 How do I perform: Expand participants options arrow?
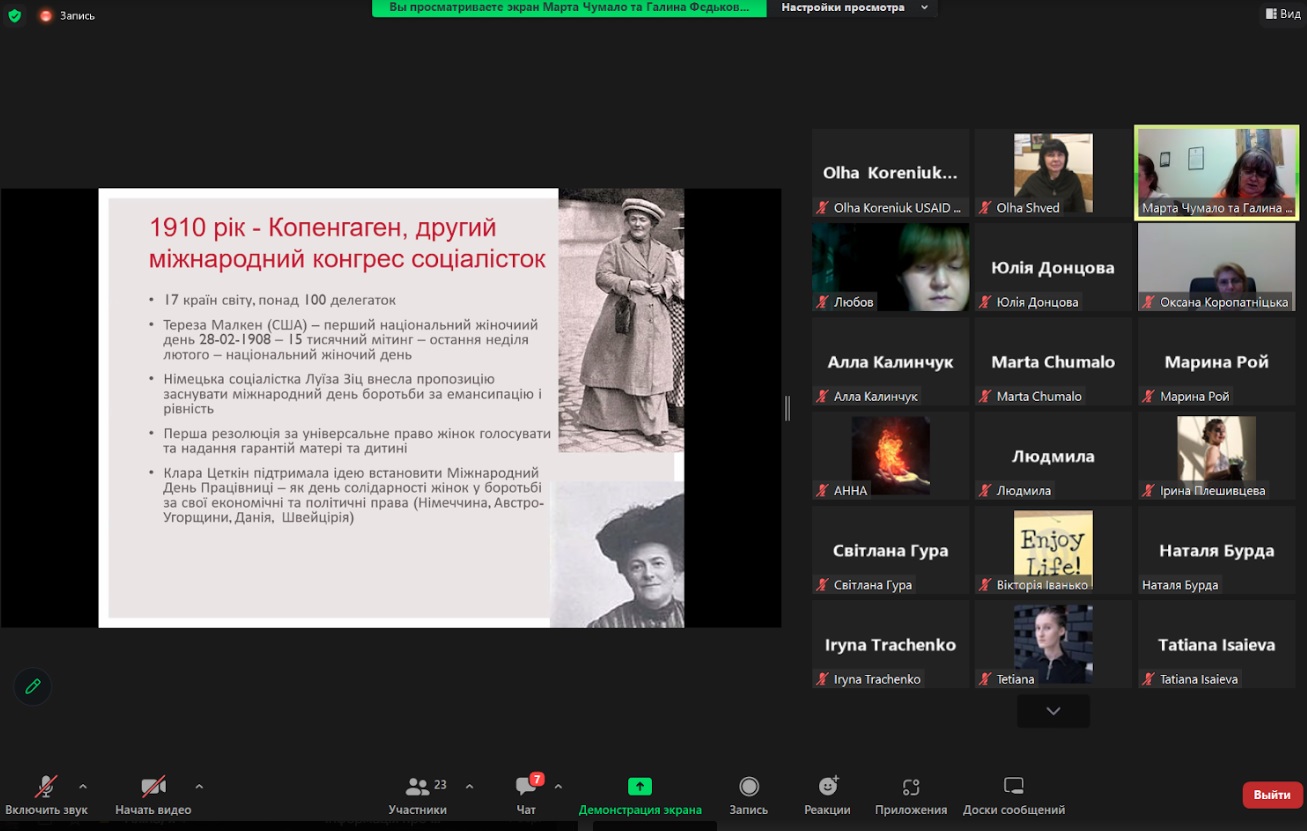pos(470,786)
